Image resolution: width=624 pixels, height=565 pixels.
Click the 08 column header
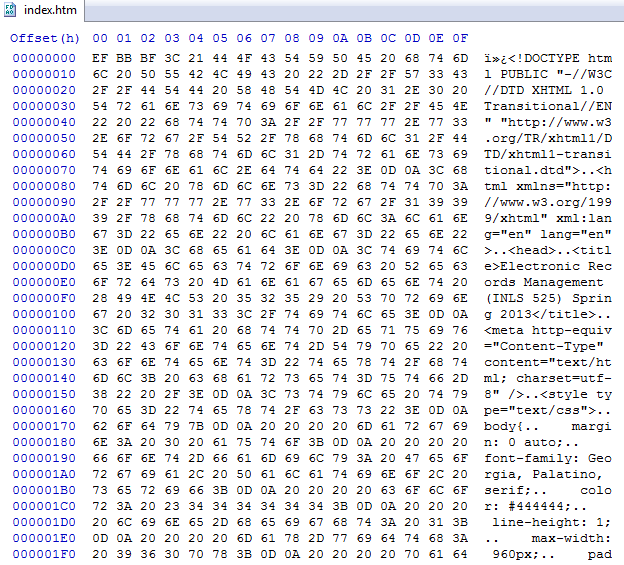(x=291, y=38)
